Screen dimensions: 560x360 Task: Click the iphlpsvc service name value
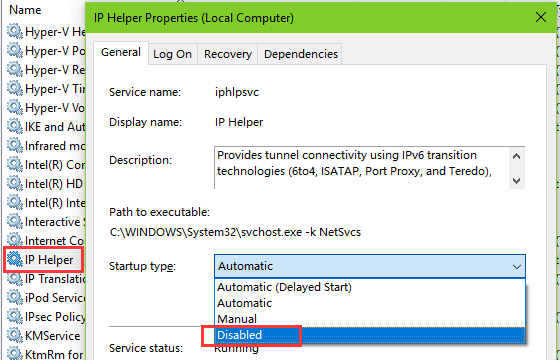(x=237, y=92)
